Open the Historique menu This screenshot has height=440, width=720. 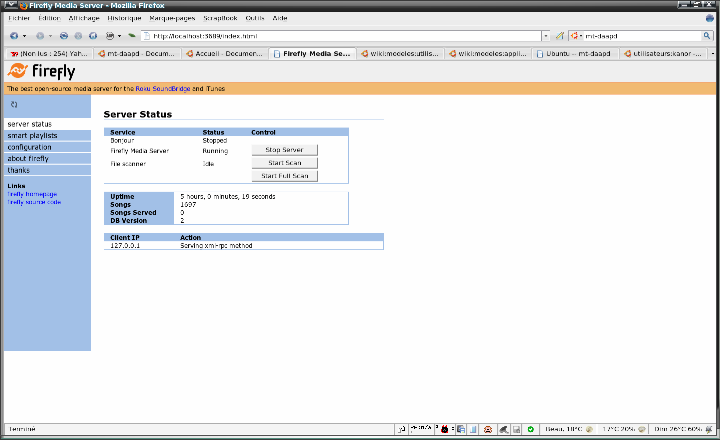pos(124,18)
